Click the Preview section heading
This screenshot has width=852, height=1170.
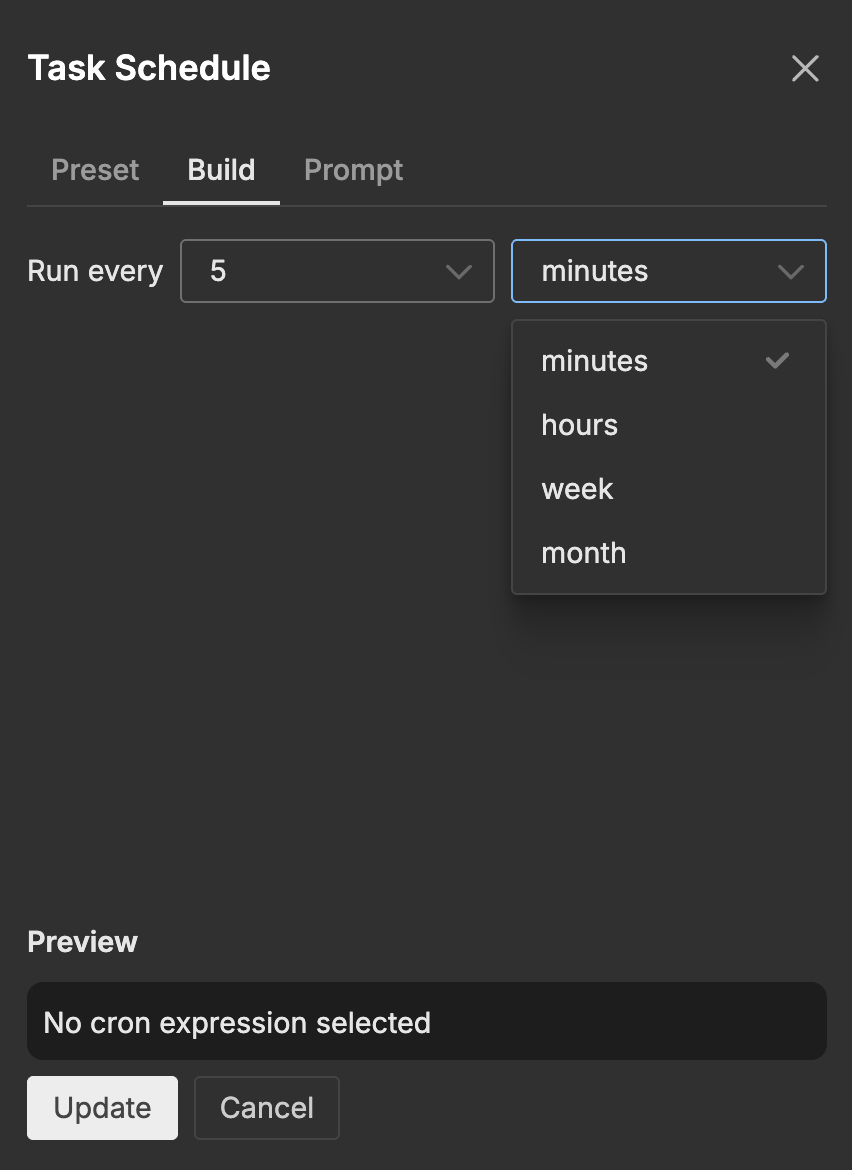click(x=83, y=941)
